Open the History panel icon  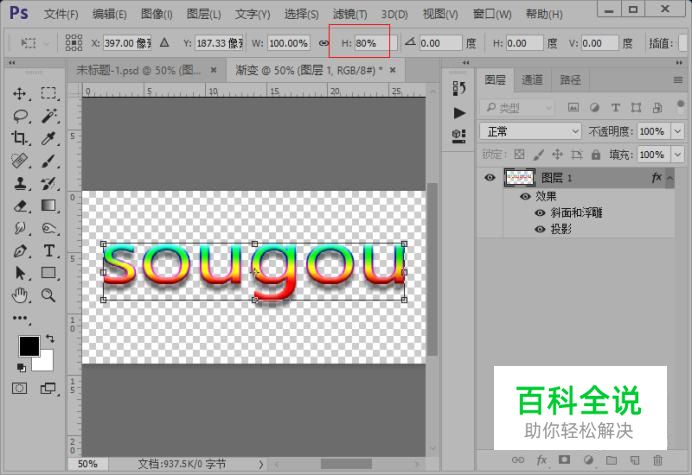pyautogui.click(x=459, y=88)
